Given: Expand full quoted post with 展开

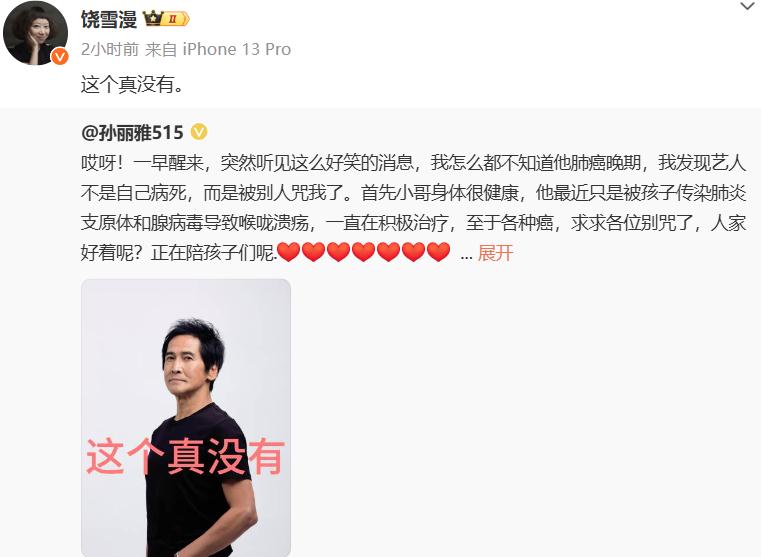Looking at the screenshot, I should tap(495, 253).
